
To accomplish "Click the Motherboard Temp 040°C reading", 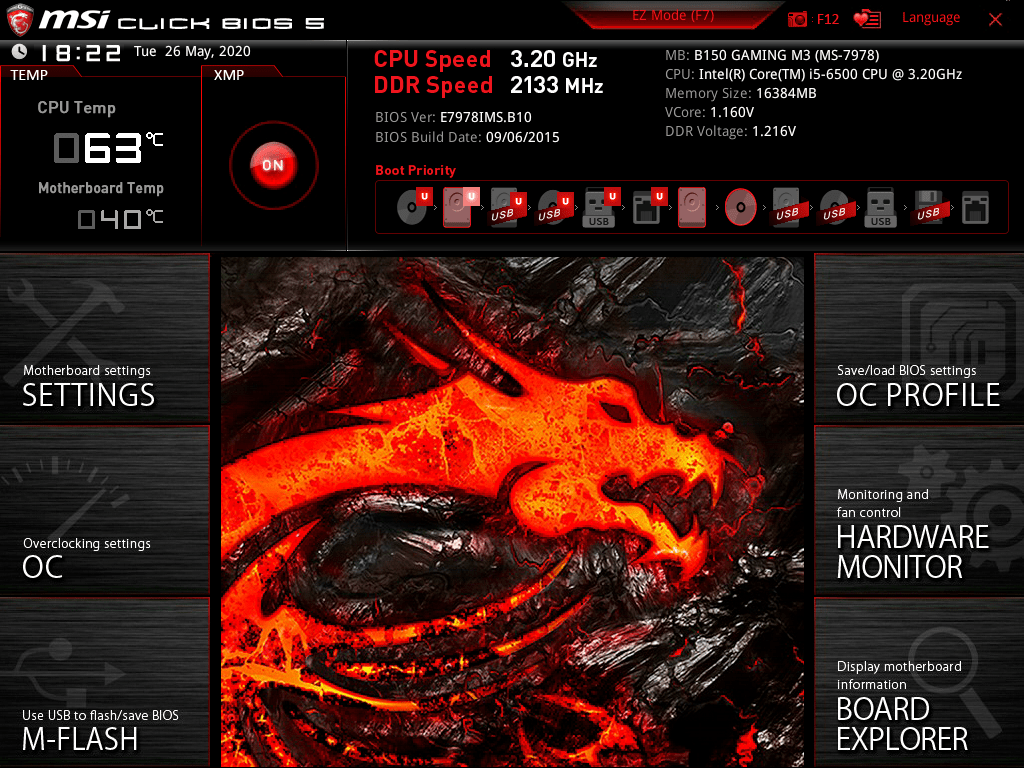I will [120, 219].
